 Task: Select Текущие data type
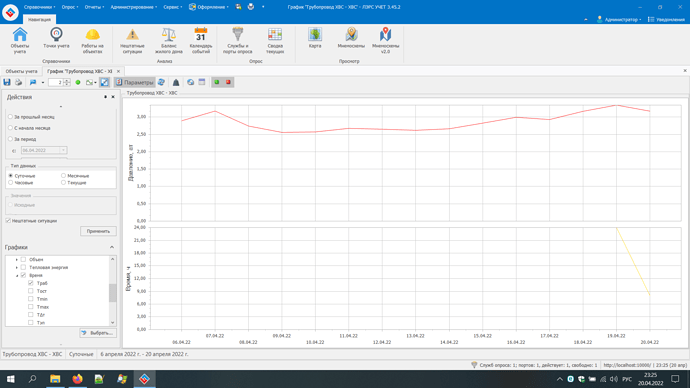(x=63, y=182)
